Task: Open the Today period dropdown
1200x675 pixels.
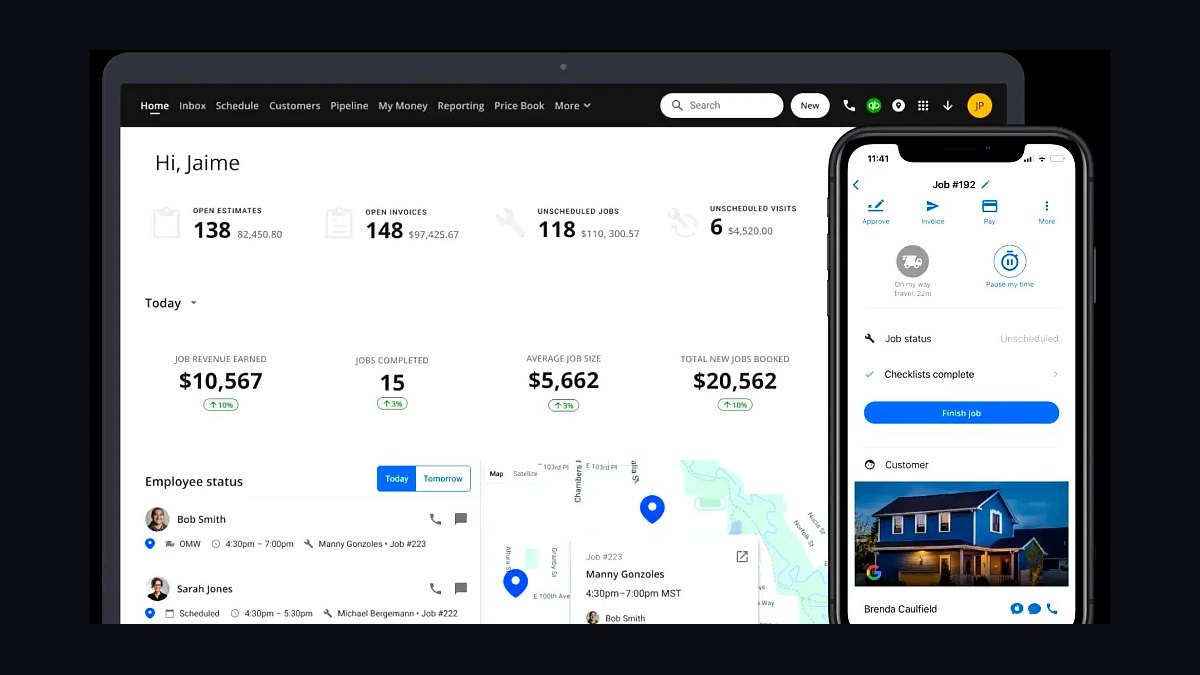Action: pyautogui.click(x=172, y=303)
